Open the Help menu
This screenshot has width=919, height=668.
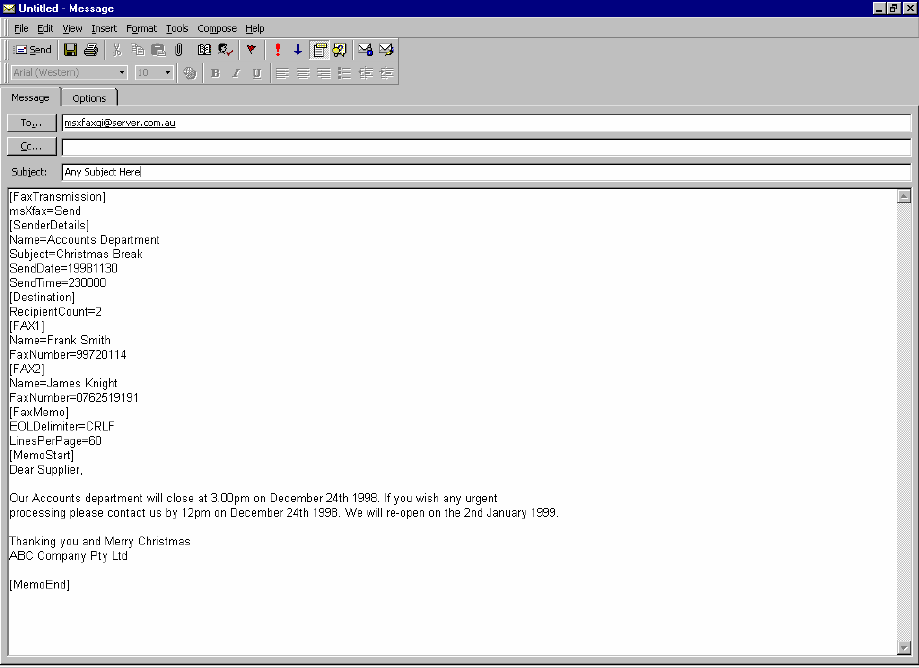[x=255, y=28]
